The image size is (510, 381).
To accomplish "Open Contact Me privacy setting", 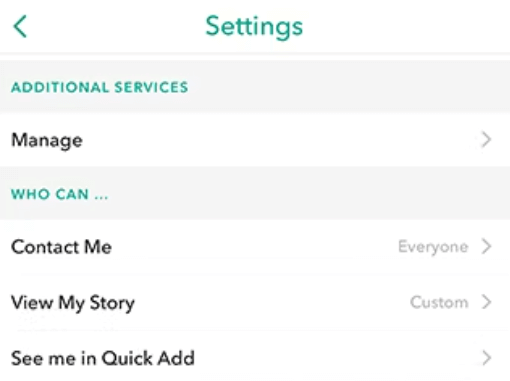I will 255,247.
